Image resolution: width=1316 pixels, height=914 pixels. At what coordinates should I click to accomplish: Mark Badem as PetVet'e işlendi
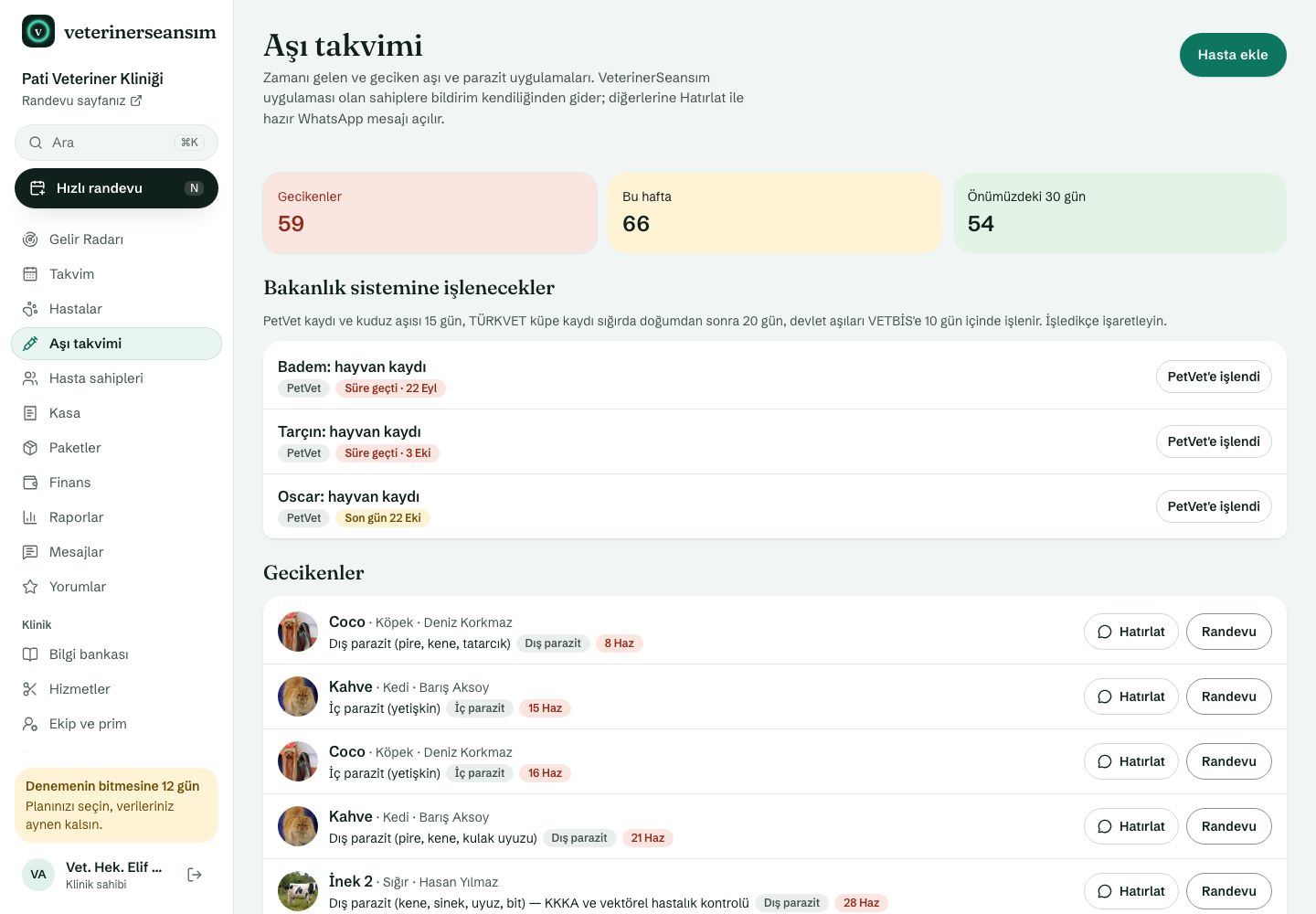1214,377
